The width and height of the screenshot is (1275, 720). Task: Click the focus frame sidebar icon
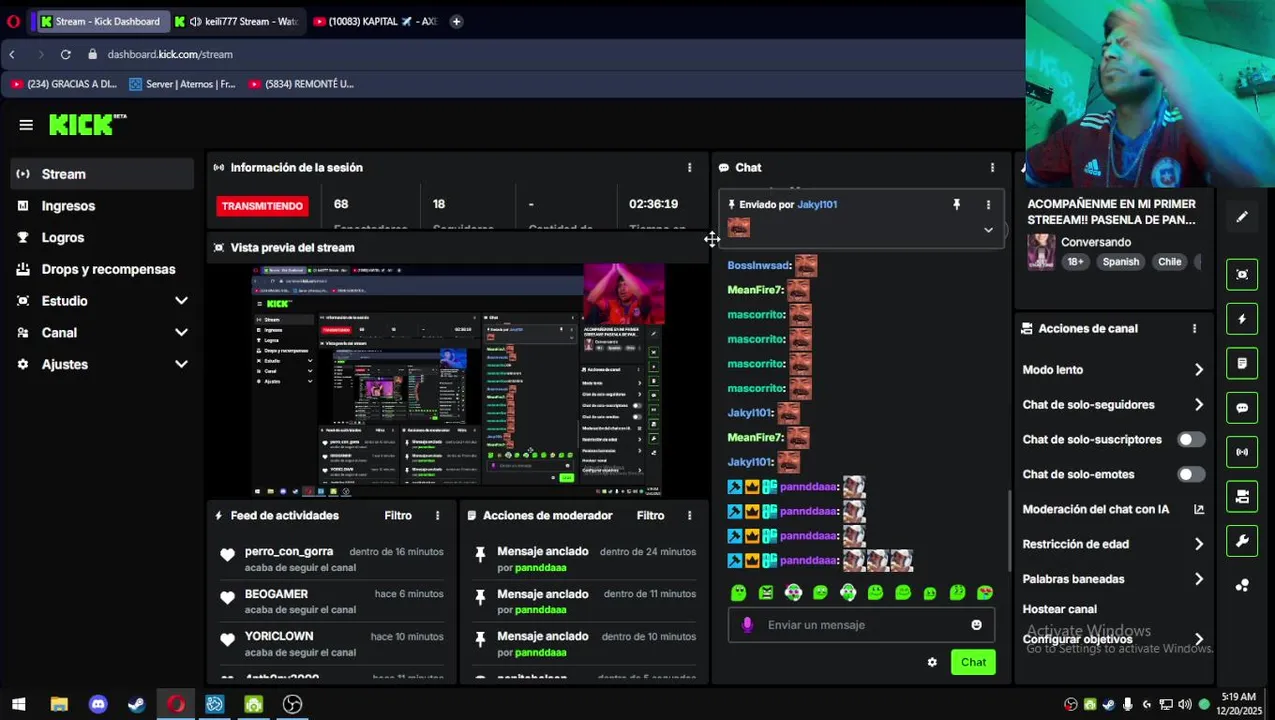[x=1242, y=274]
